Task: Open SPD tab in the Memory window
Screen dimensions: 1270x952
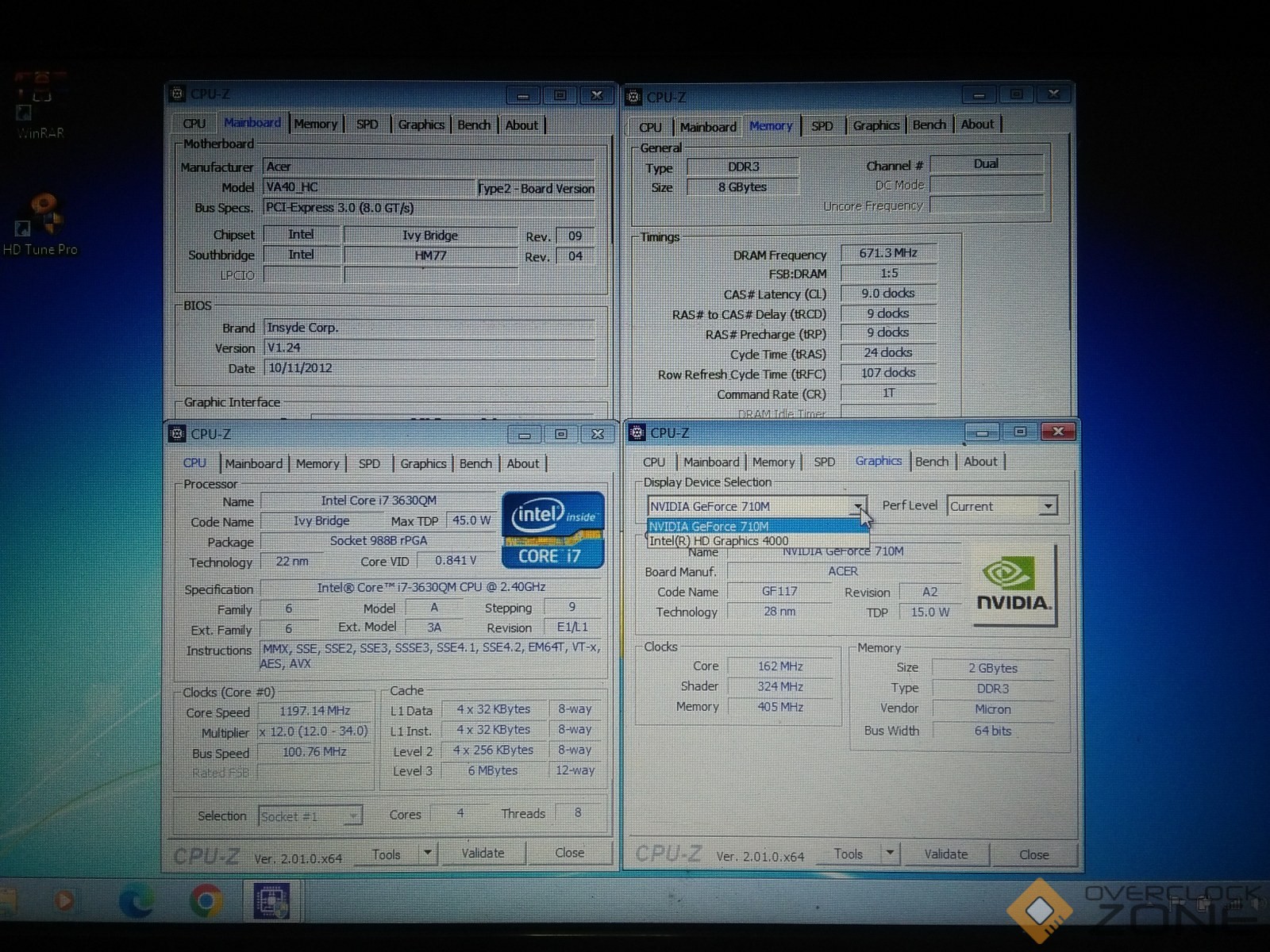Action: [822, 126]
